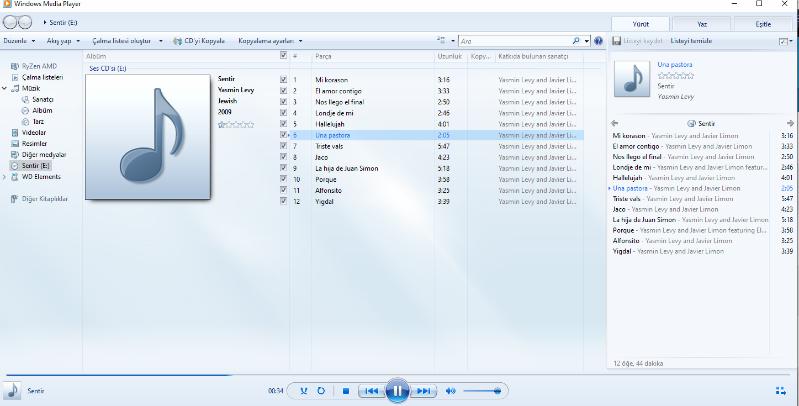Image resolution: width=799 pixels, height=406 pixels.
Task: Toggle repeat mode
Action: pos(321,391)
